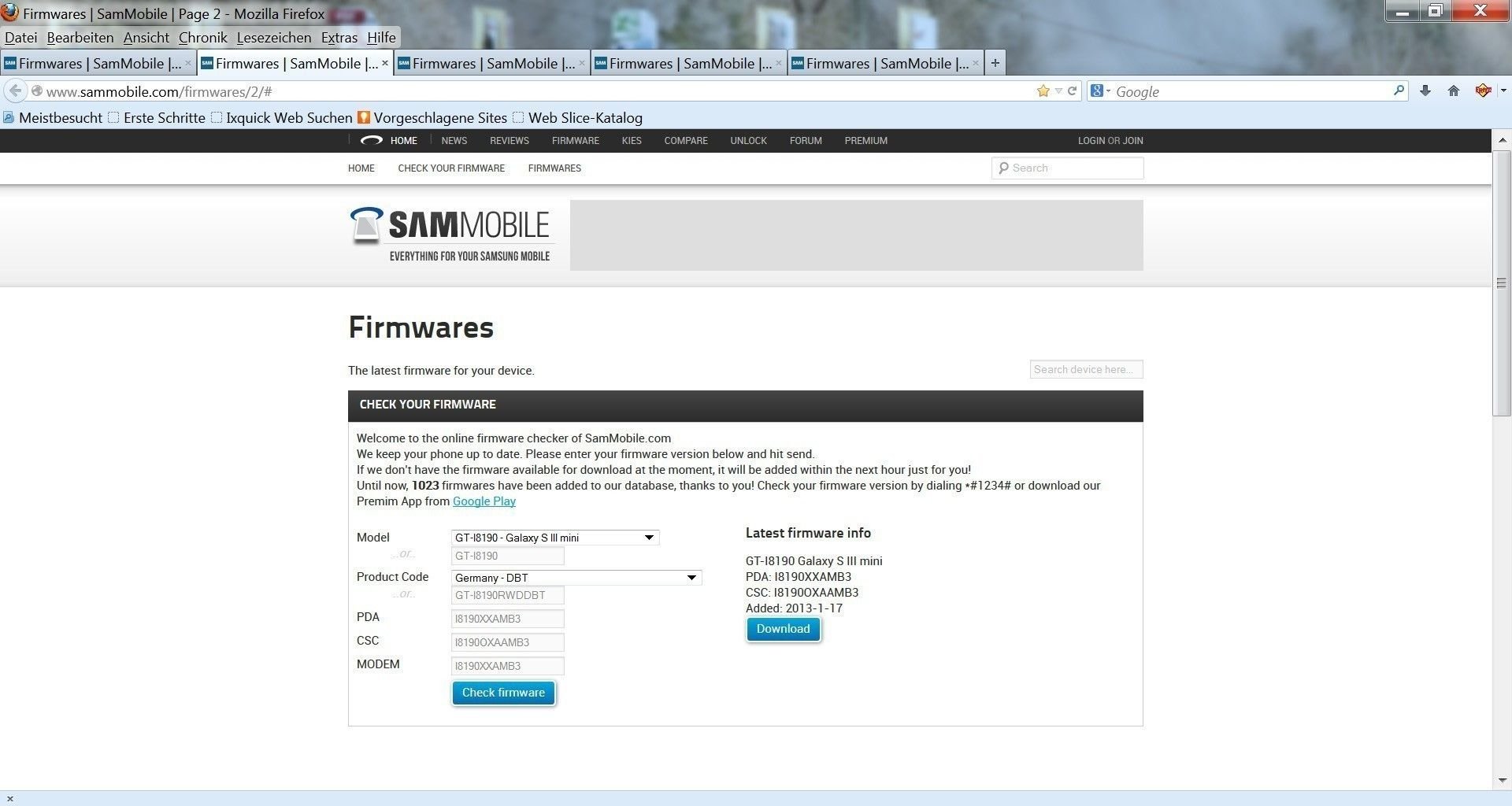1512x806 pixels.
Task: Open the Extras menu
Action: pyautogui.click(x=339, y=38)
